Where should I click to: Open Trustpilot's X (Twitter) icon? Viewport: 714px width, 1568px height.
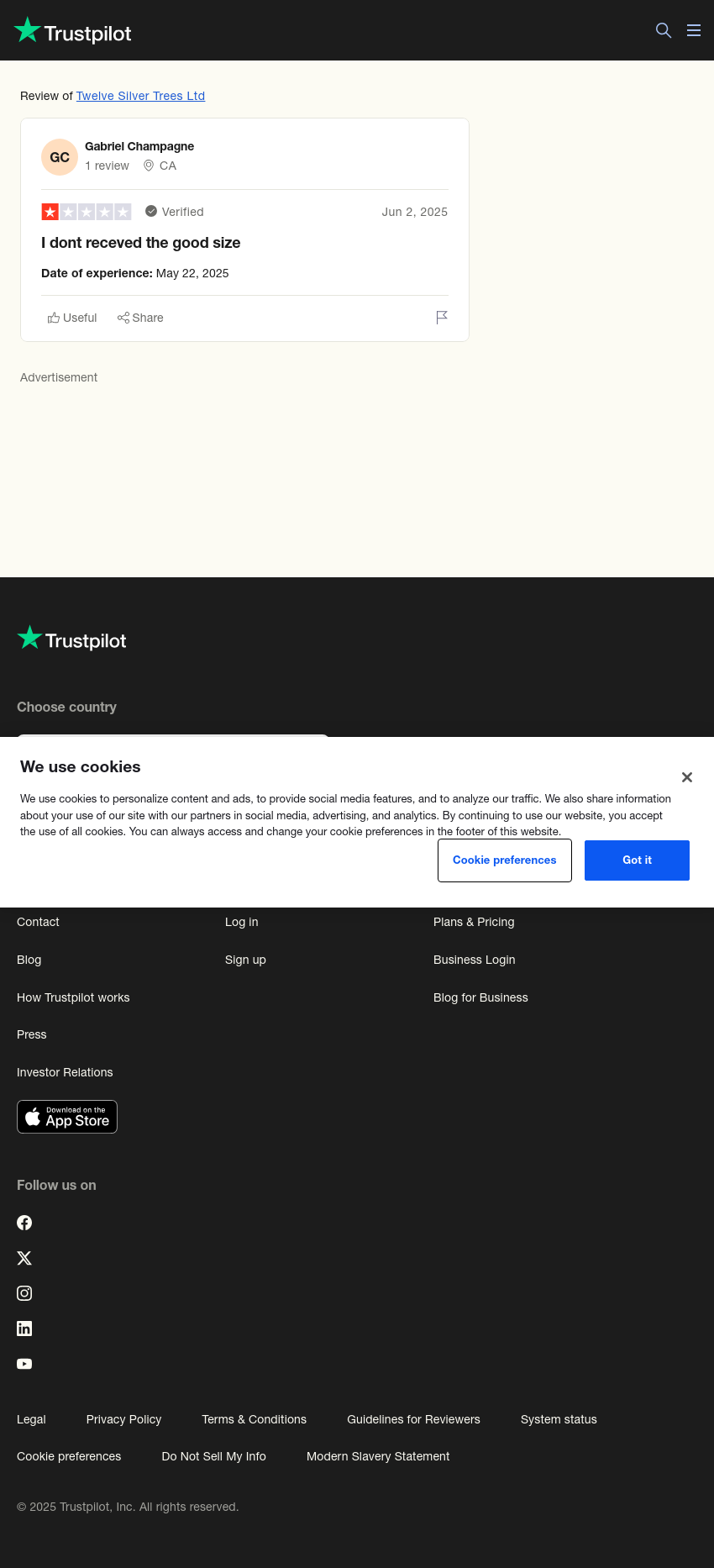(x=24, y=1258)
